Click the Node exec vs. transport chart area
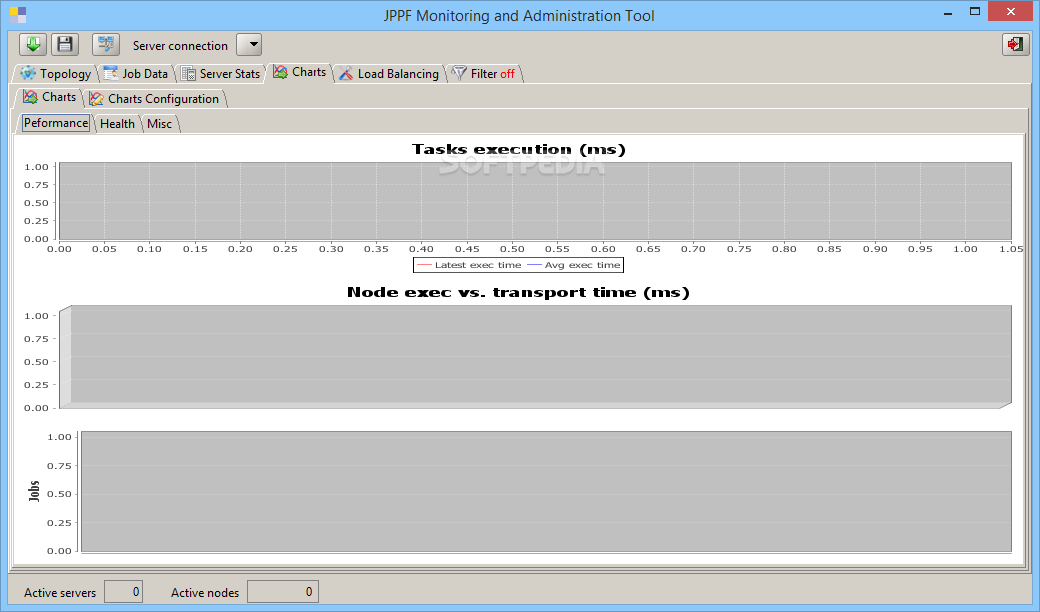Viewport: 1040px width, 612px height. [535, 356]
